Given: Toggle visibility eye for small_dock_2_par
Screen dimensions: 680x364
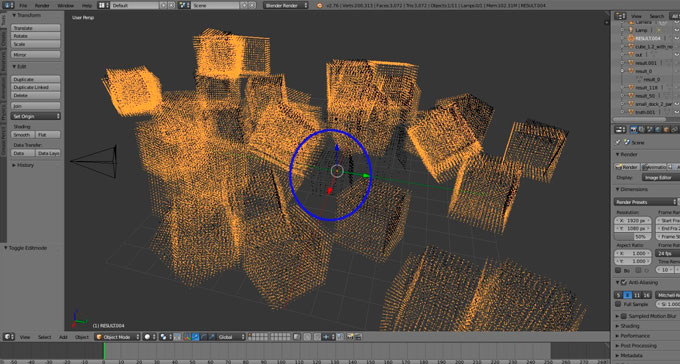Looking at the screenshot, I should coord(677,104).
